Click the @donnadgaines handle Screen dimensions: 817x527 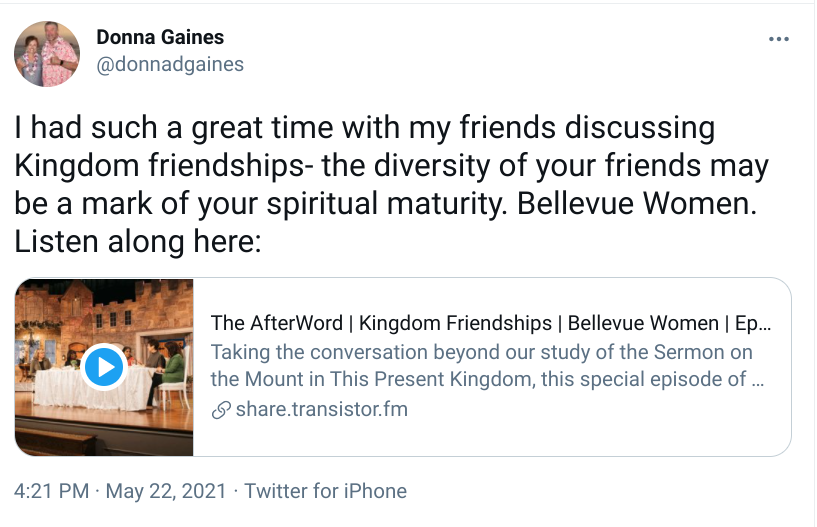169,64
